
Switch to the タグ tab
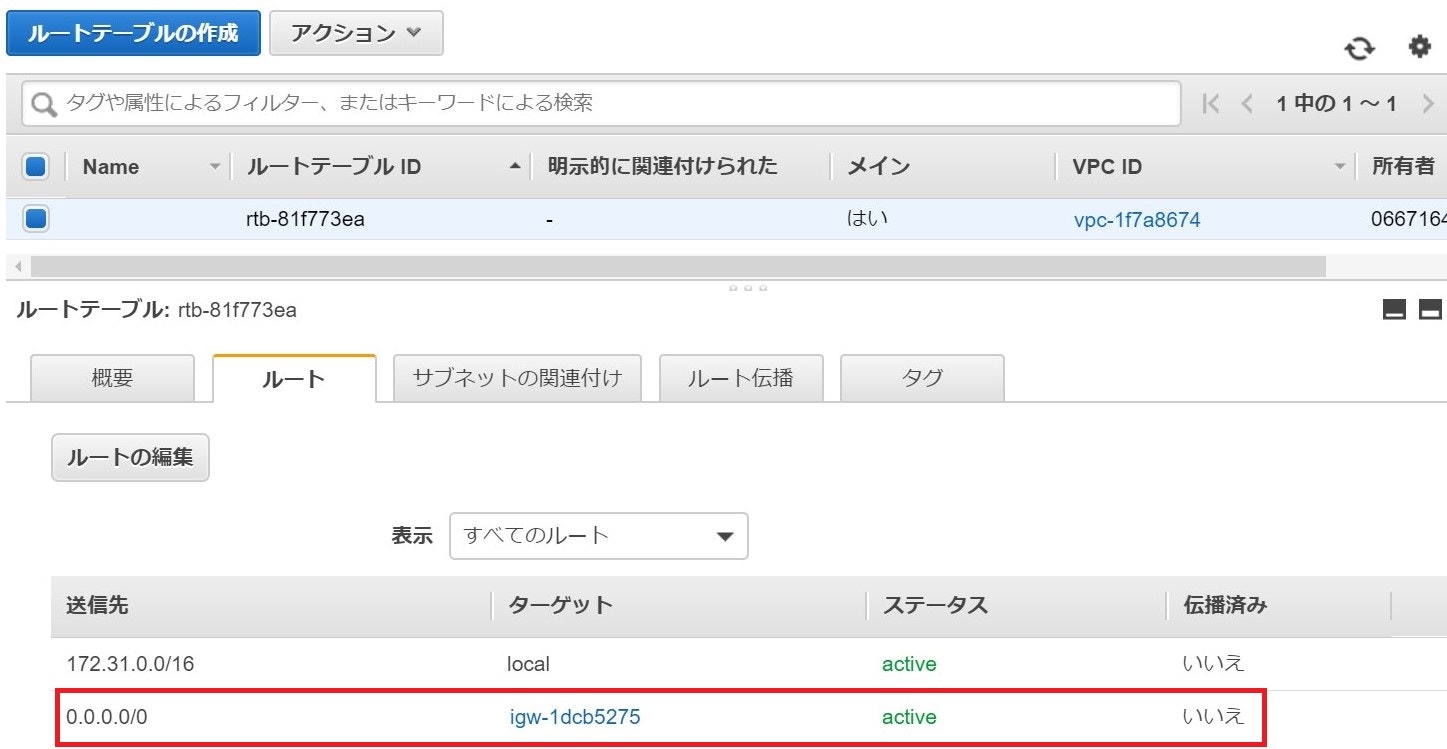[x=922, y=378]
